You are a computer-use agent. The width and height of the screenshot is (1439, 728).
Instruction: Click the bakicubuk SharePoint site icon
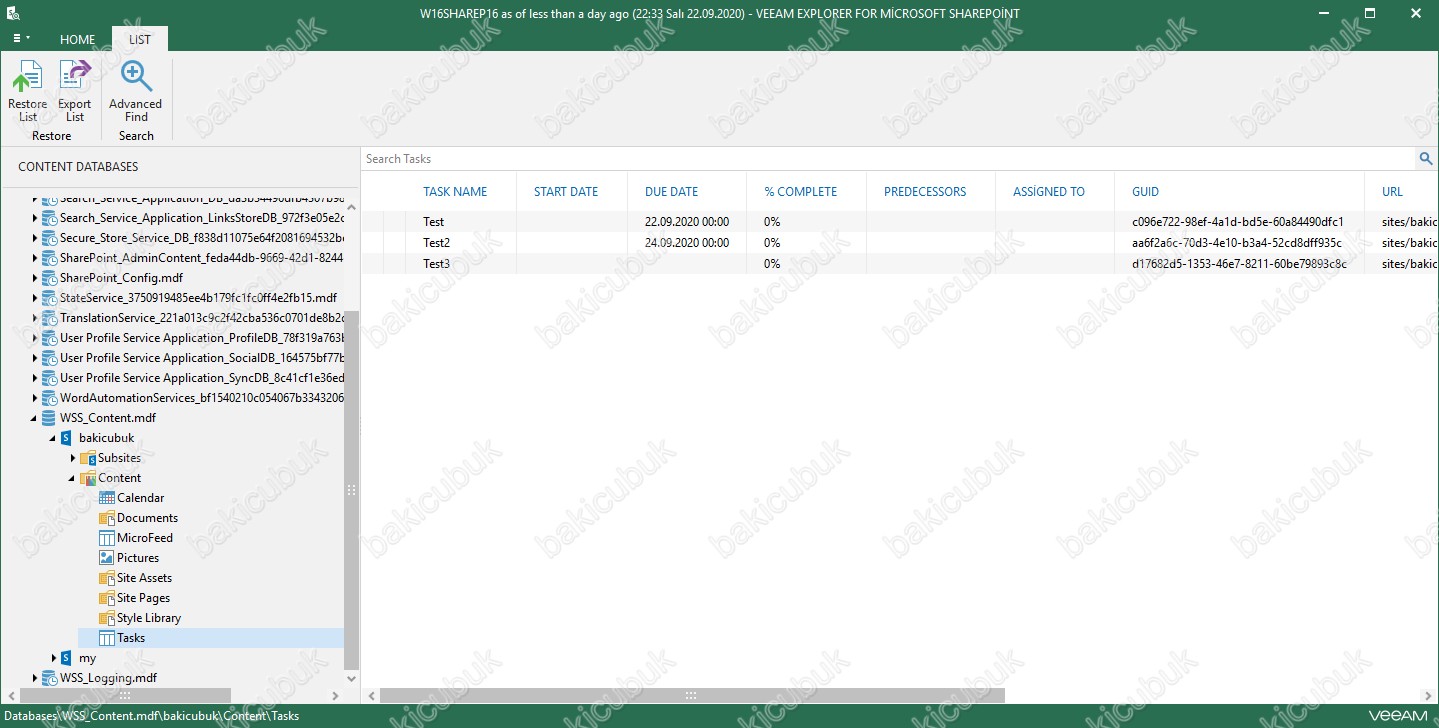67,438
